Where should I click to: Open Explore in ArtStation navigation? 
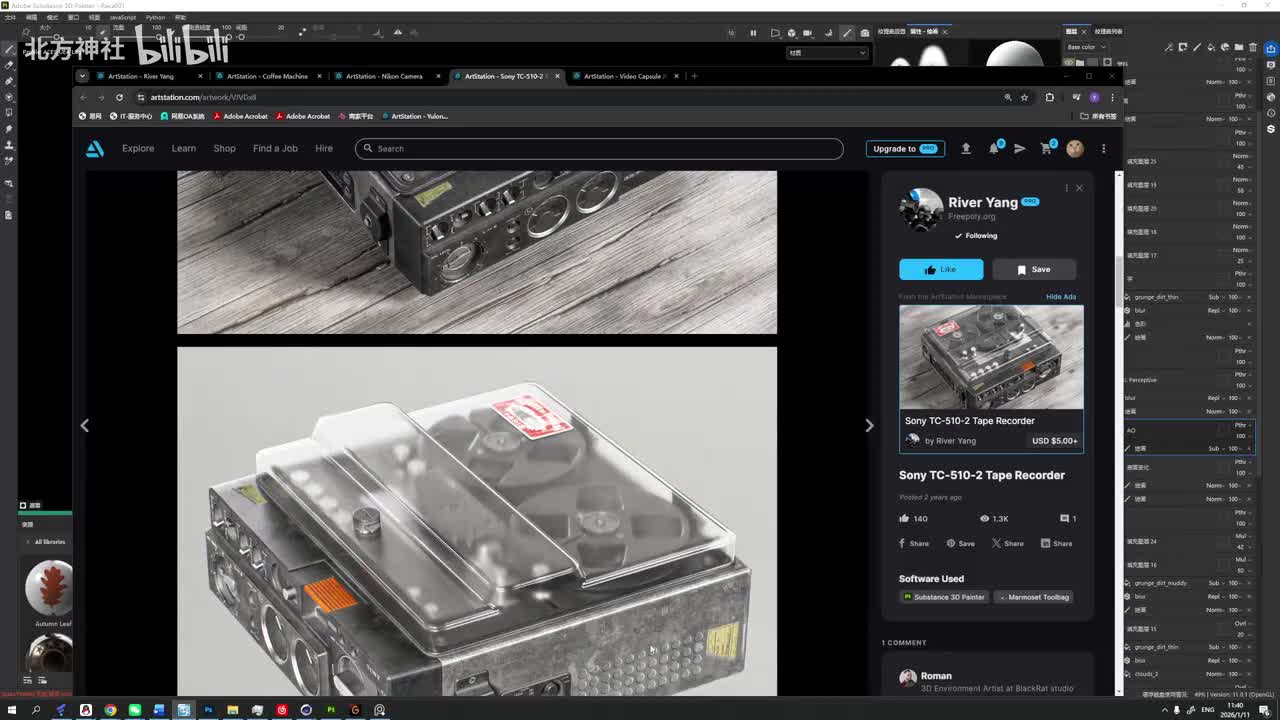(138, 149)
